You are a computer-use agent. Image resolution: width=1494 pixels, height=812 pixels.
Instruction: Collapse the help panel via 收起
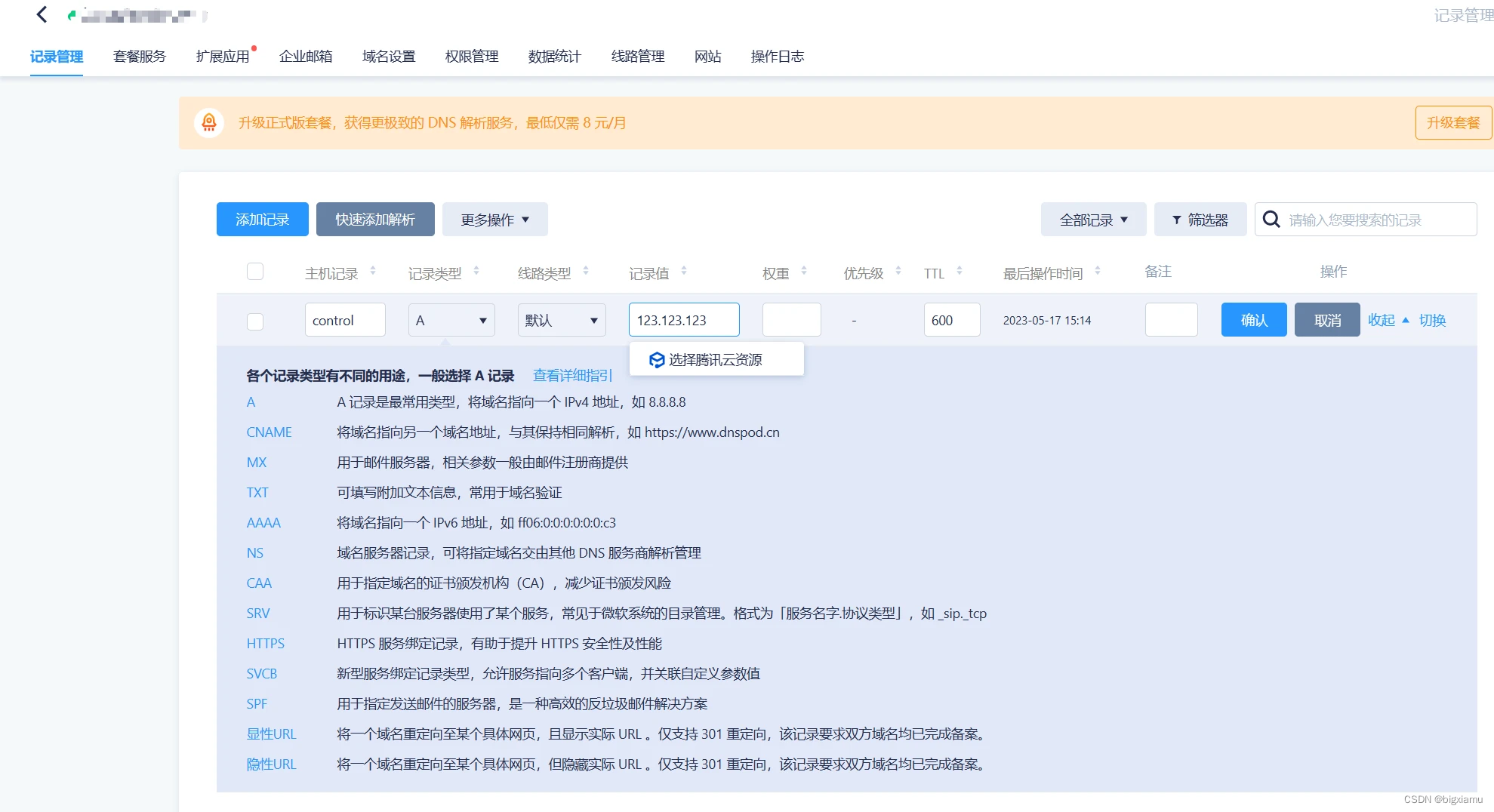click(1388, 320)
